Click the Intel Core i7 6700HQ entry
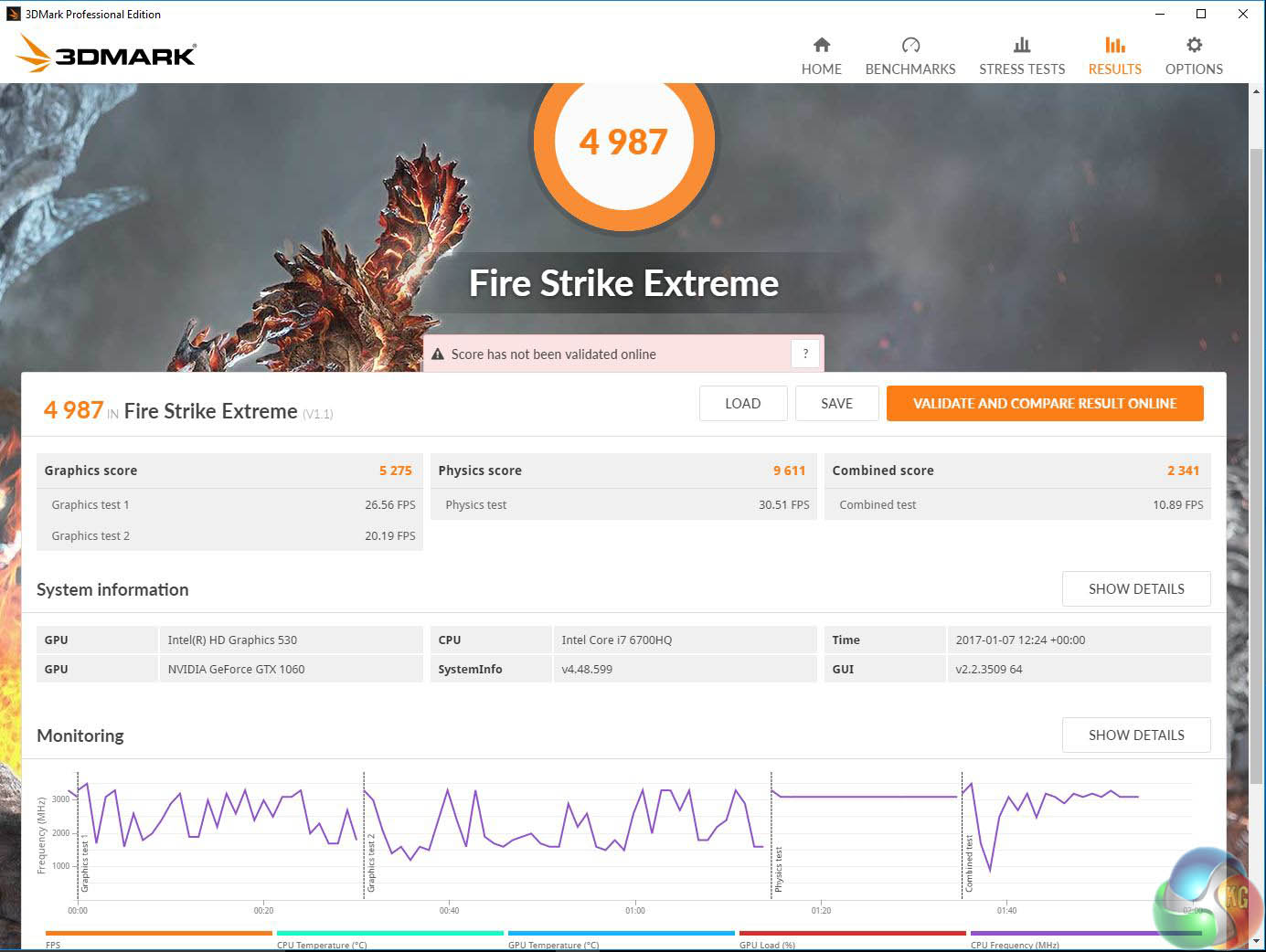Viewport: 1266px width, 952px height. (616, 640)
